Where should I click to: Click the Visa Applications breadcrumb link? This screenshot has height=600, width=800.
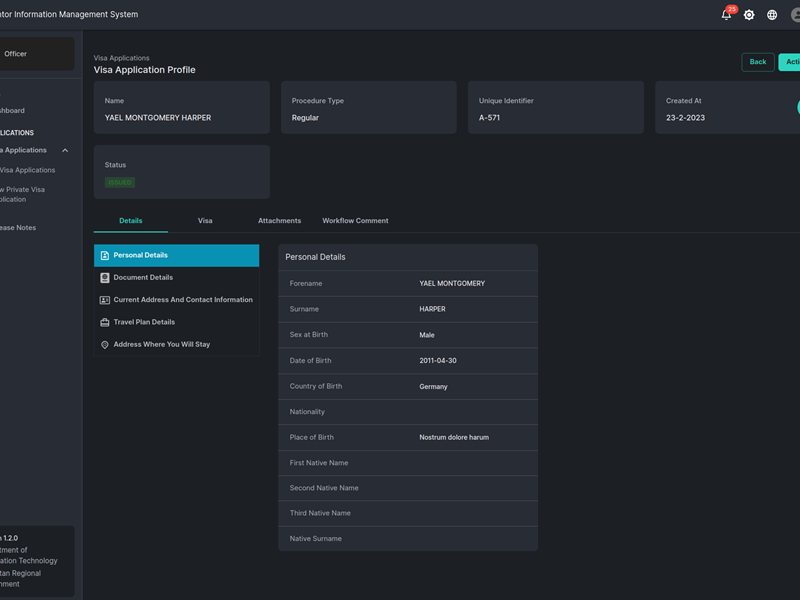pos(121,58)
